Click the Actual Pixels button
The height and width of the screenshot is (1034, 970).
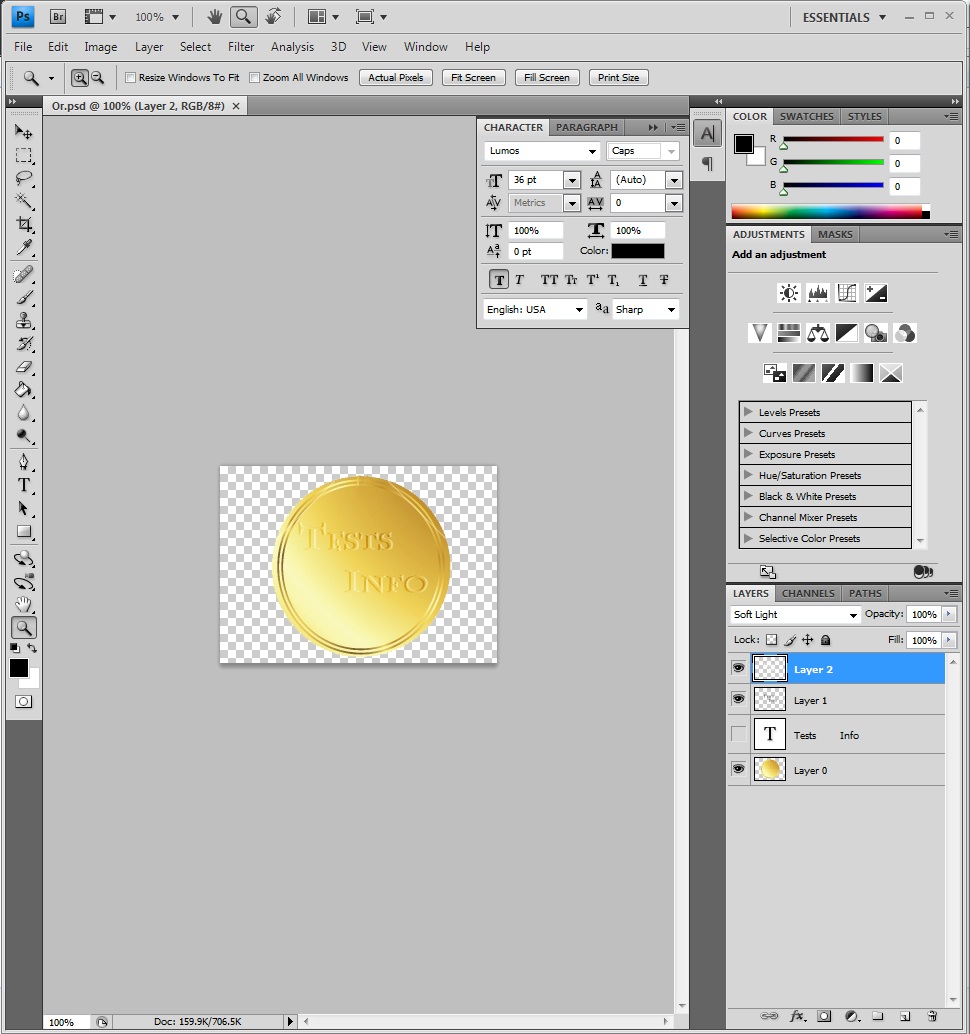pos(396,78)
